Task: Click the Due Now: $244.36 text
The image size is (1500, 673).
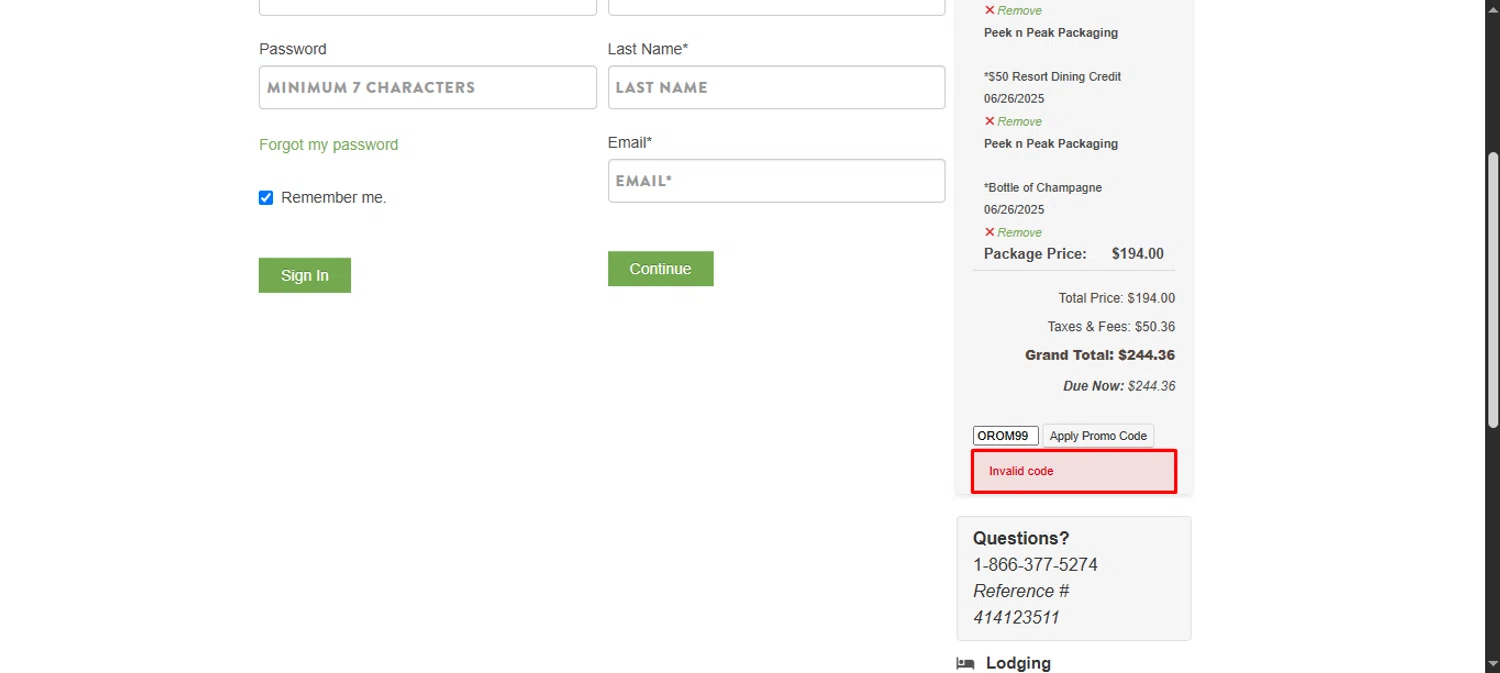Action: pos(1119,386)
